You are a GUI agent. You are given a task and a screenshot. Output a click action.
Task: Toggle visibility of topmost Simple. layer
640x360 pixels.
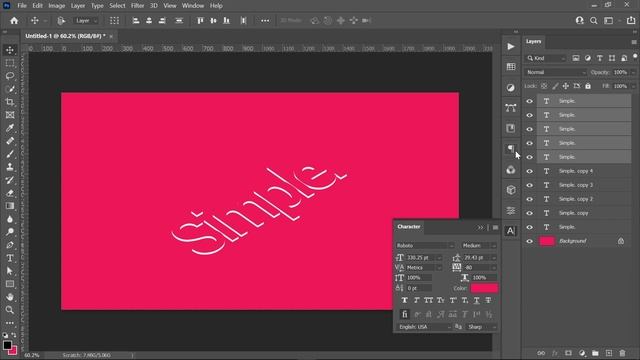click(x=529, y=101)
